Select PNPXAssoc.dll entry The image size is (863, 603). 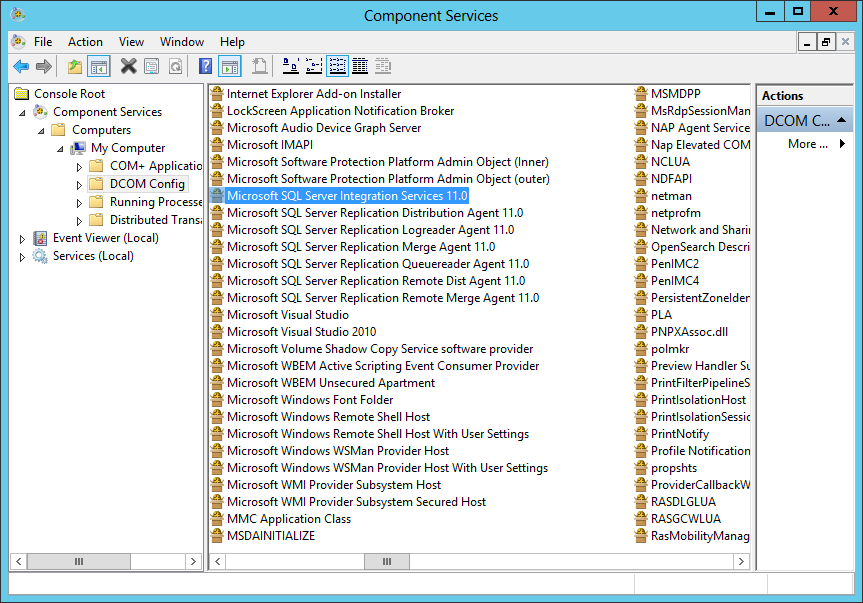689,332
